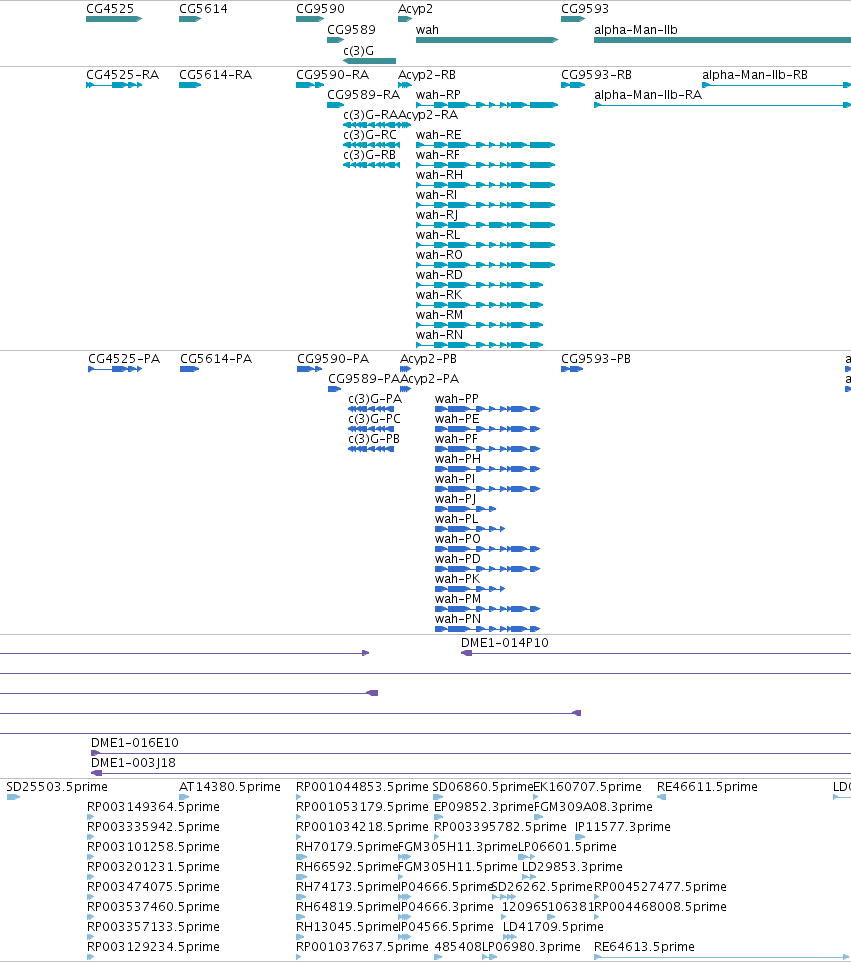This screenshot has height=962, width=851.
Task: Click transcript wah-RN label
Action: tap(439, 335)
